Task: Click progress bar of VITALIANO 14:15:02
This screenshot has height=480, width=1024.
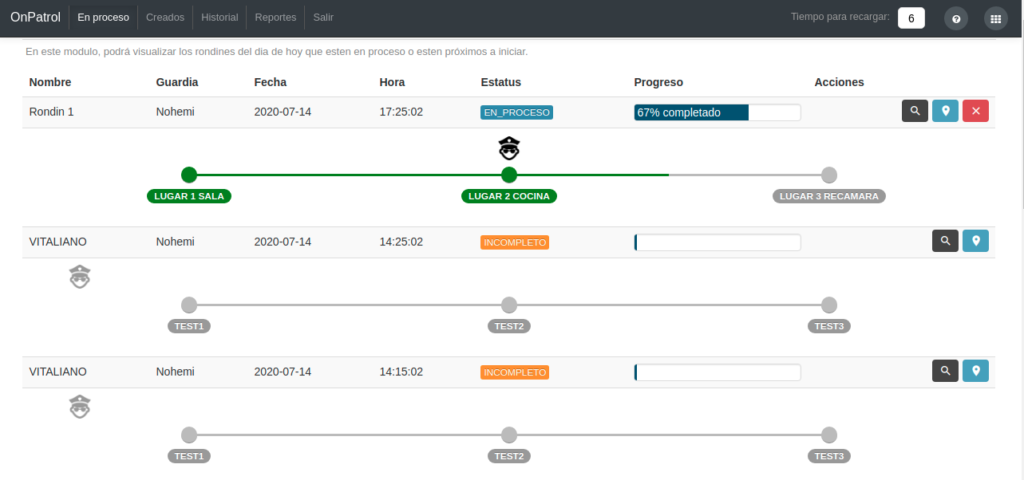Action: pos(717,372)
